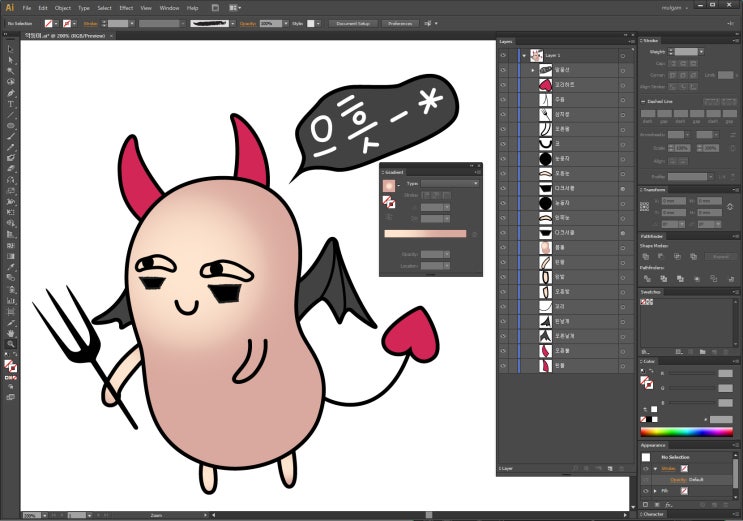Select the Selection (black arrow) tool
The width and height of the screenshot is (743, 521).
[10, 49]
